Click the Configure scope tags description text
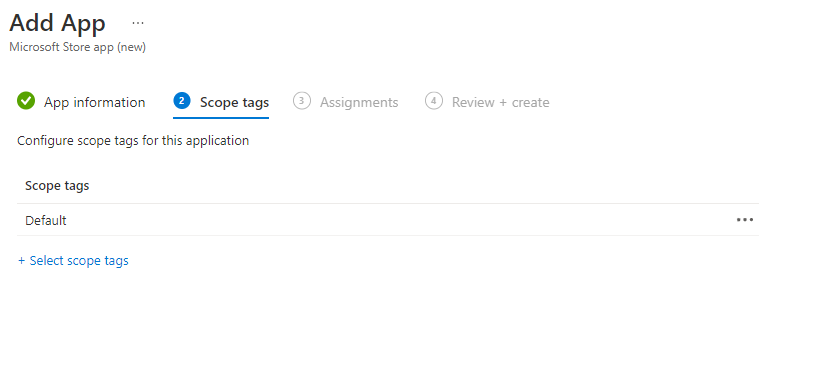This screenshot has height=382, width=828. [133, 141]
